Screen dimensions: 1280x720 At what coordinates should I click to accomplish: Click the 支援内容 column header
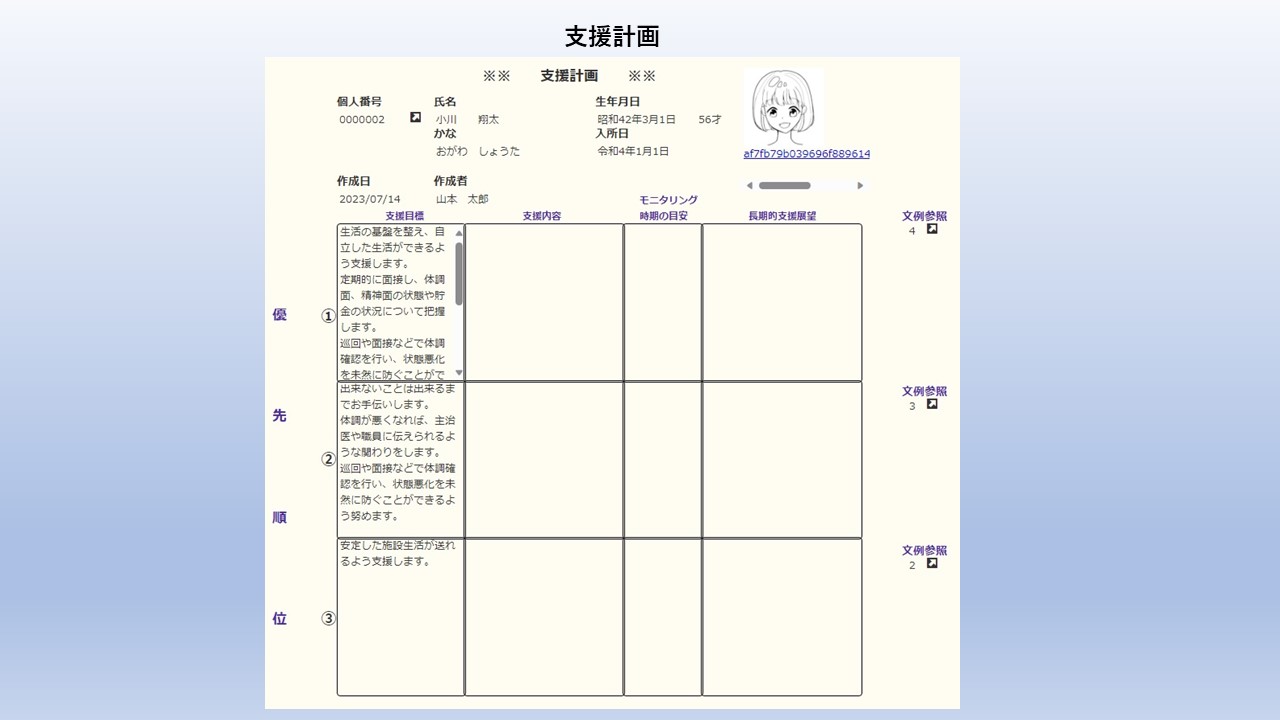[542, 216]
